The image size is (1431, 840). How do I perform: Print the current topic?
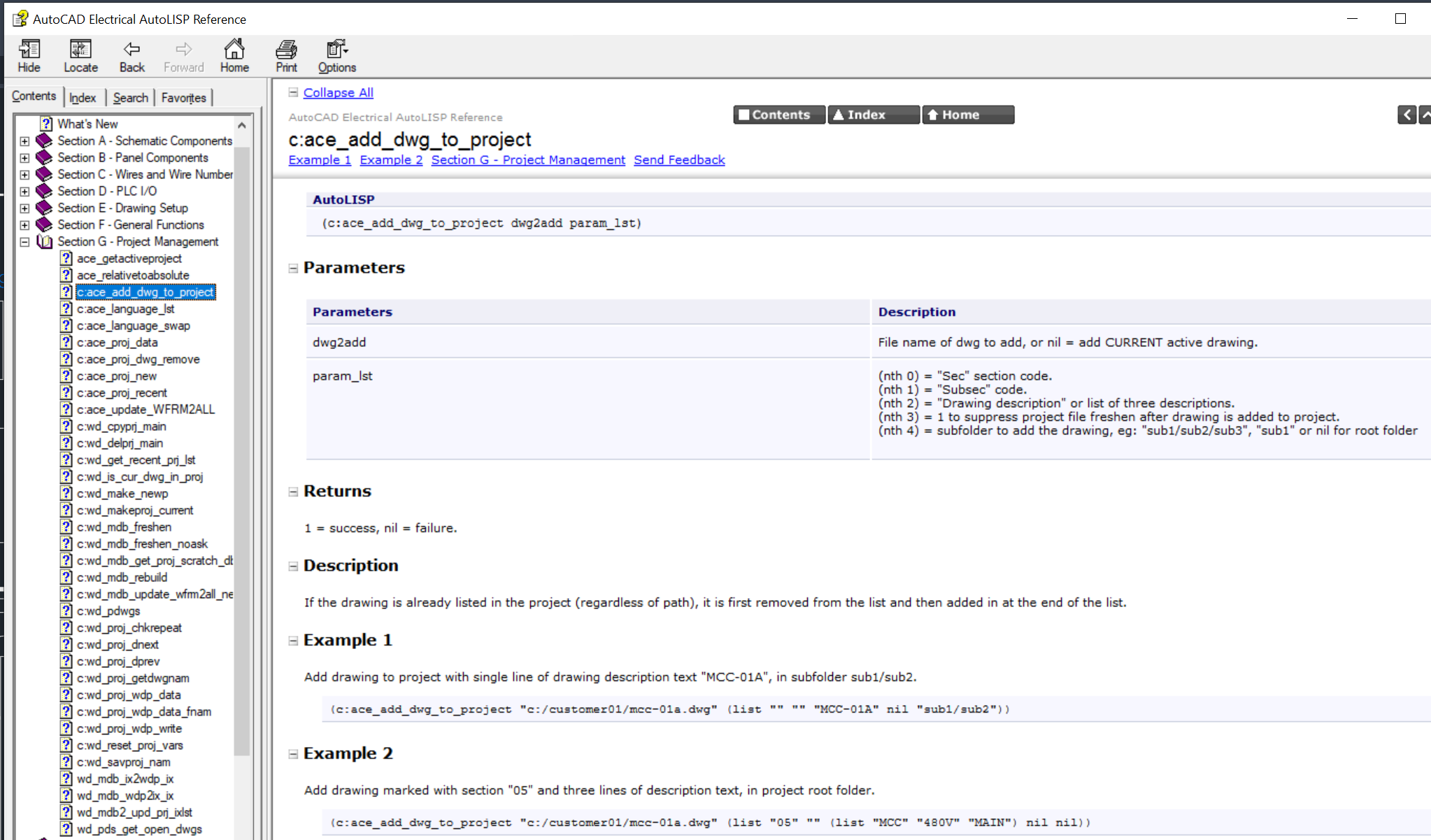286,56
